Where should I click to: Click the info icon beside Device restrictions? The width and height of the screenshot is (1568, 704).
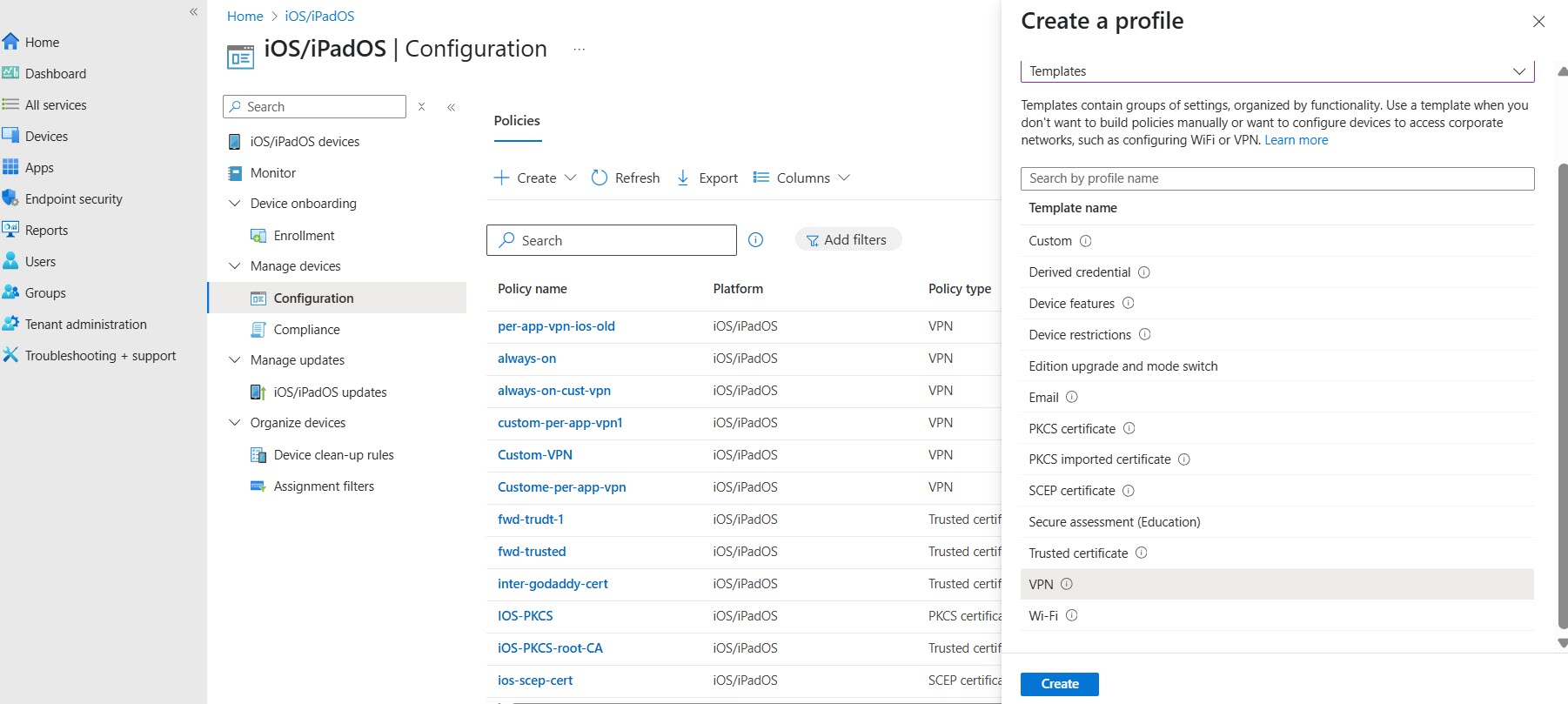1145,334
